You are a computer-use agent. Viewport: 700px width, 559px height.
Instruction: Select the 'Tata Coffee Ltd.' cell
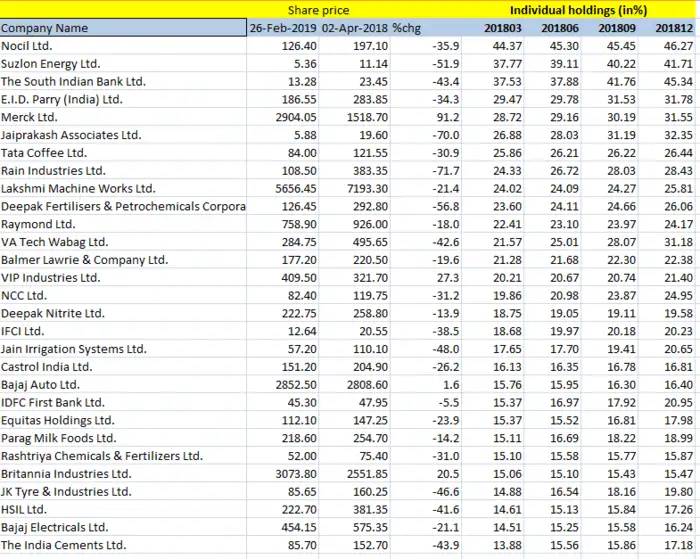44,153
